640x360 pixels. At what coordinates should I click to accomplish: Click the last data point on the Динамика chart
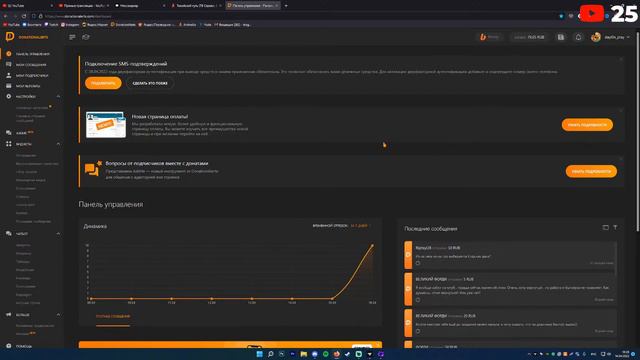tap(372, 245)
